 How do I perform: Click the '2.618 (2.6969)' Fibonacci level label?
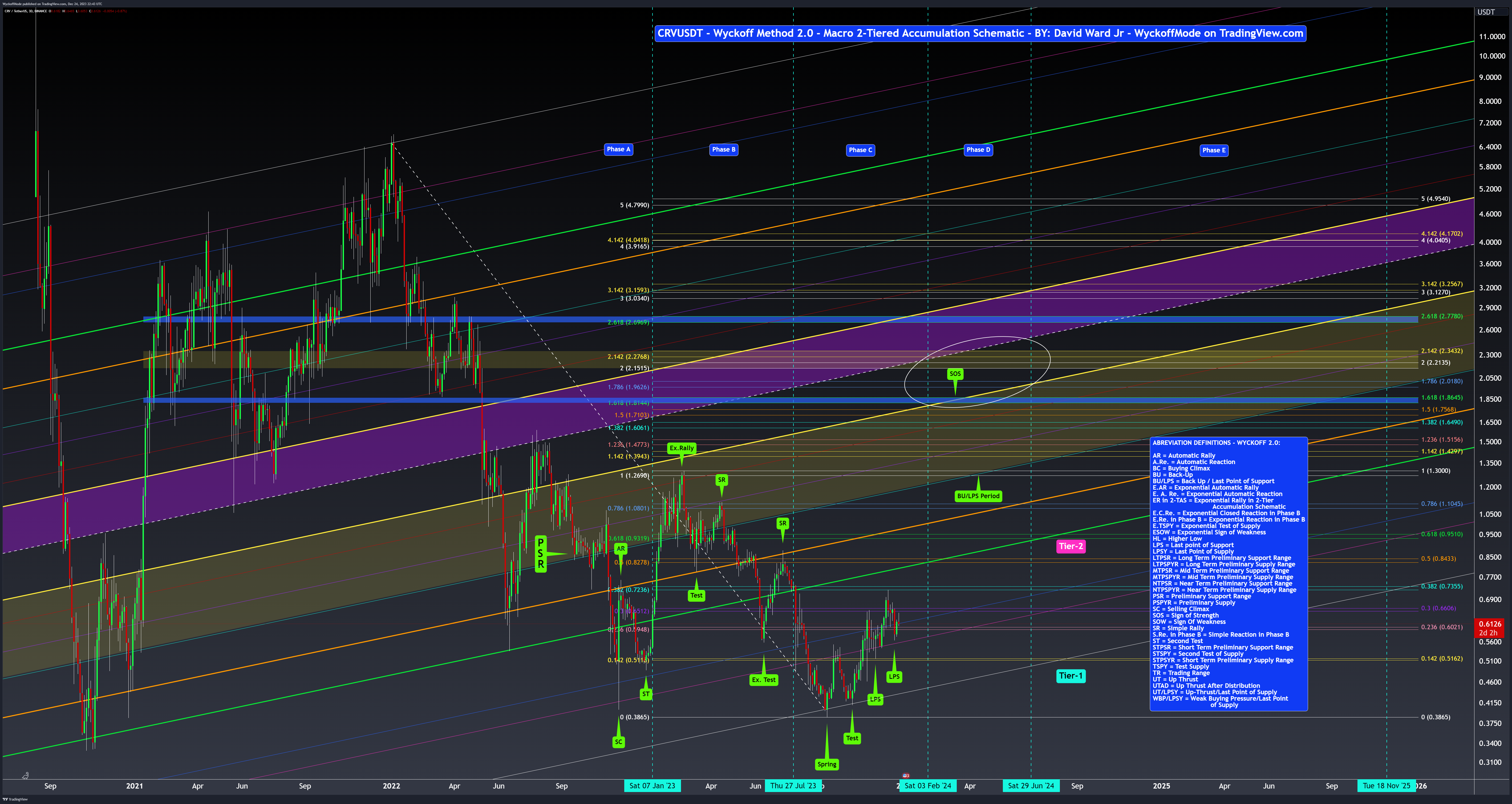pyautogui.click(x=628, y=322)
